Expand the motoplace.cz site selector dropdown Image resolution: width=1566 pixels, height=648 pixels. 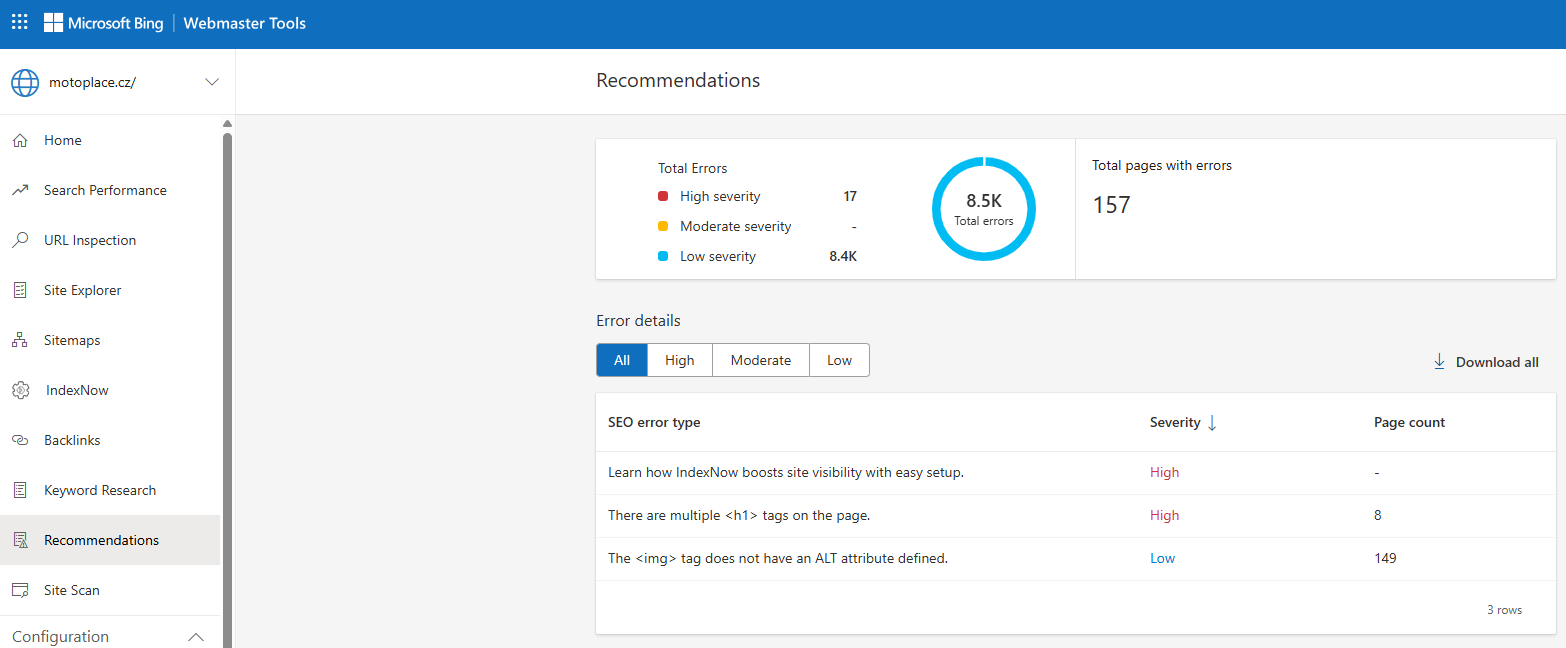tap(211, 82)
